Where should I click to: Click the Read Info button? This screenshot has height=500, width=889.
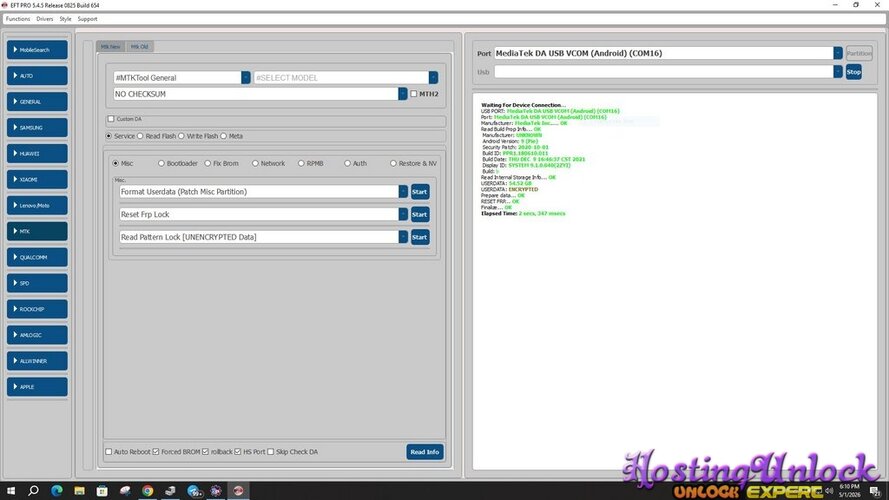425,452
